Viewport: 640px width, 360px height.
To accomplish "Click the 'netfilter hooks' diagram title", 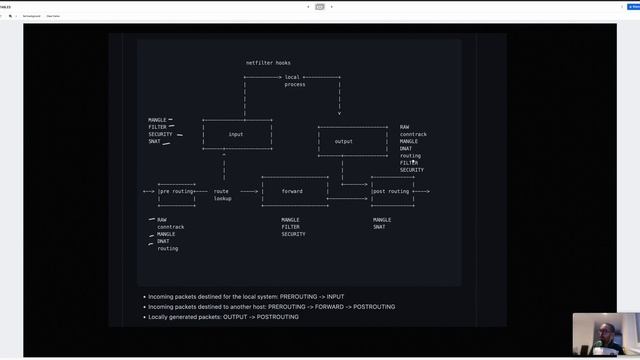I will pyautogui.click(x=268, y=63).
